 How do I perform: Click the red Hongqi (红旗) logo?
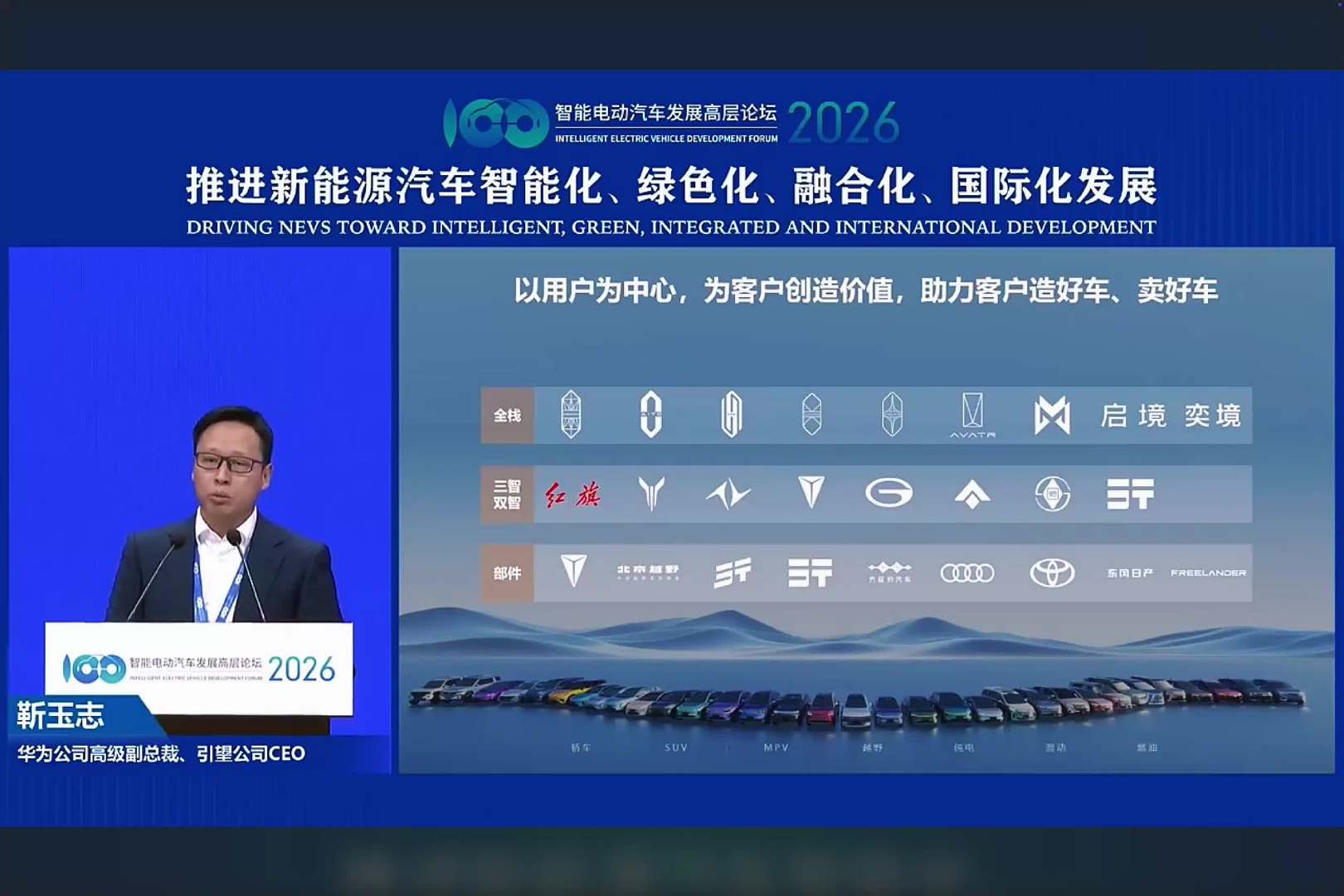573,495
